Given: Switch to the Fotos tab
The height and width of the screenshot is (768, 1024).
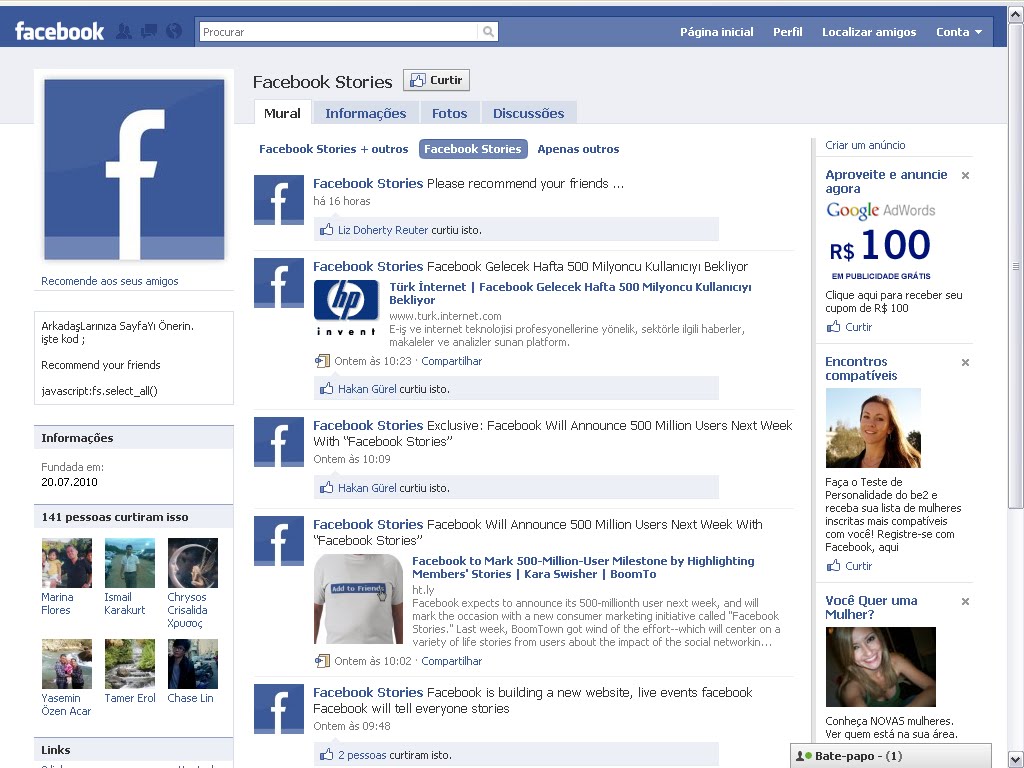Looking at the screenshot, I should click(449, 114).
